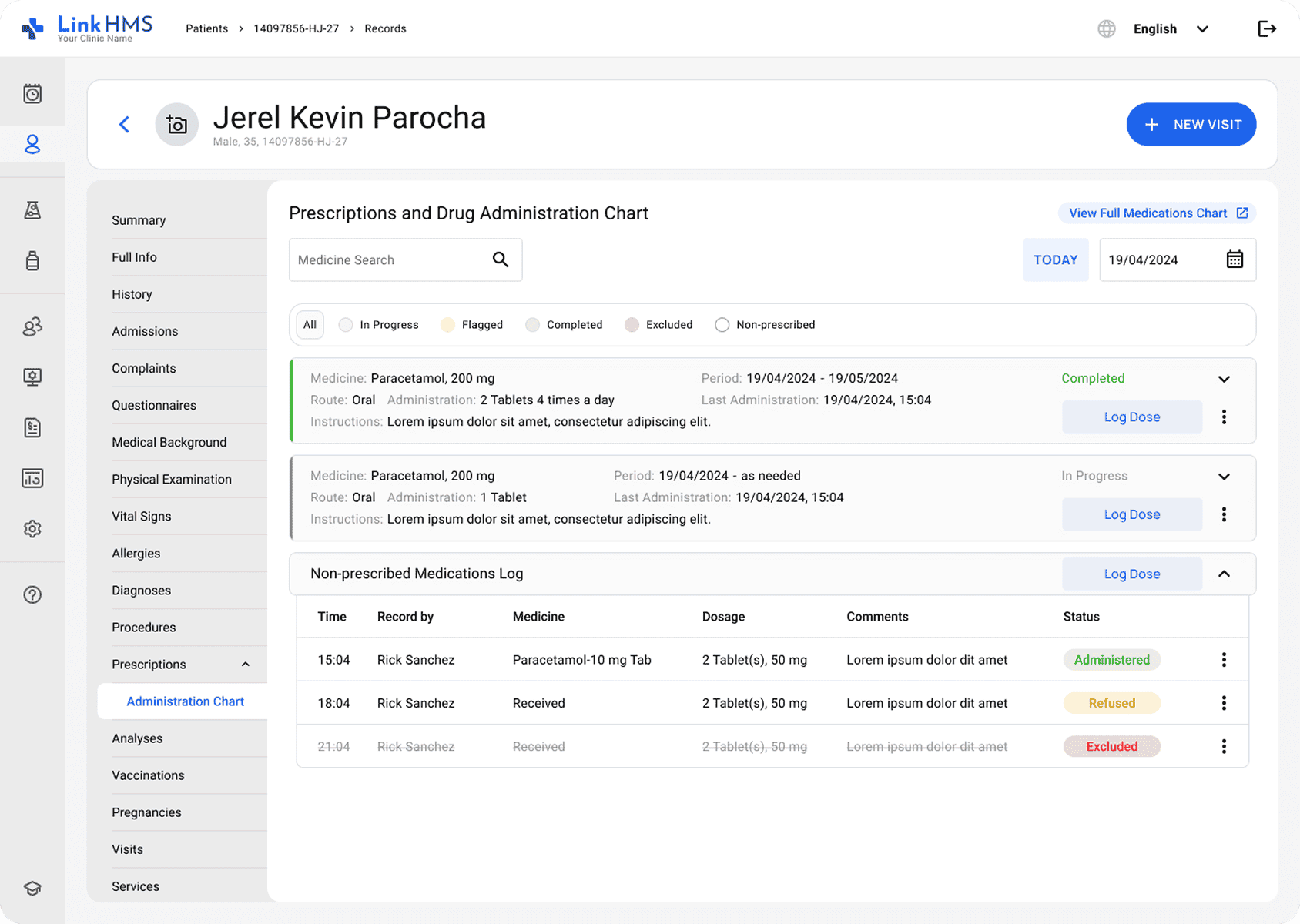Expand the Completed Paracetamol prescription
The image size is (1300, 924).
tap(1224, 379)
